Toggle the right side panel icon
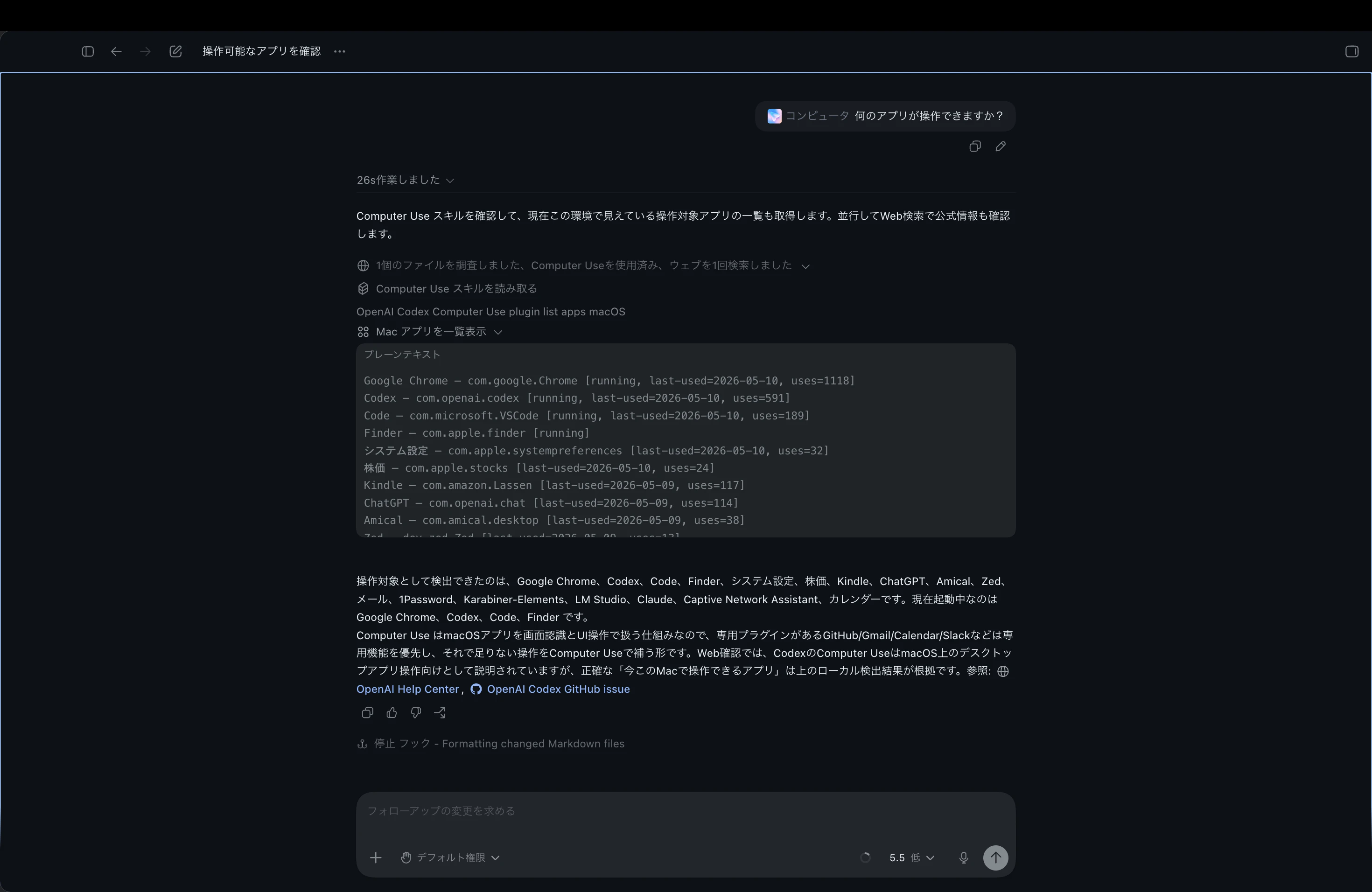Screen dimensions: 1372x892 pos(1352,51)
